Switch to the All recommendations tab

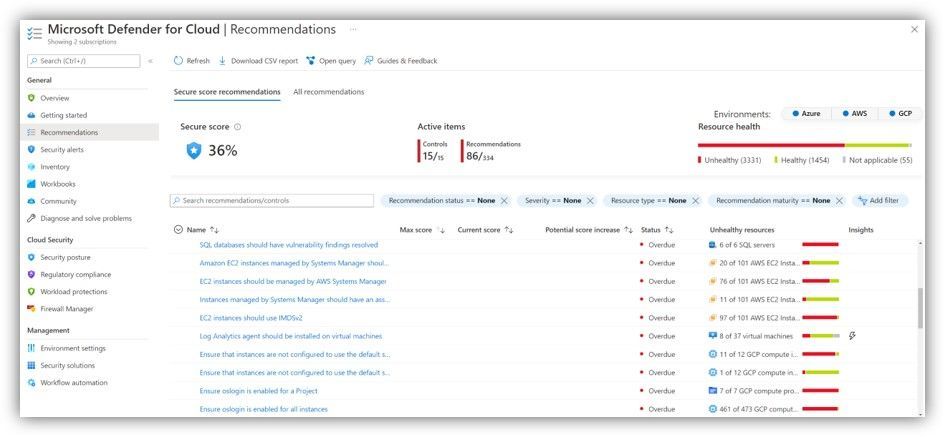[x=329, y=92]
